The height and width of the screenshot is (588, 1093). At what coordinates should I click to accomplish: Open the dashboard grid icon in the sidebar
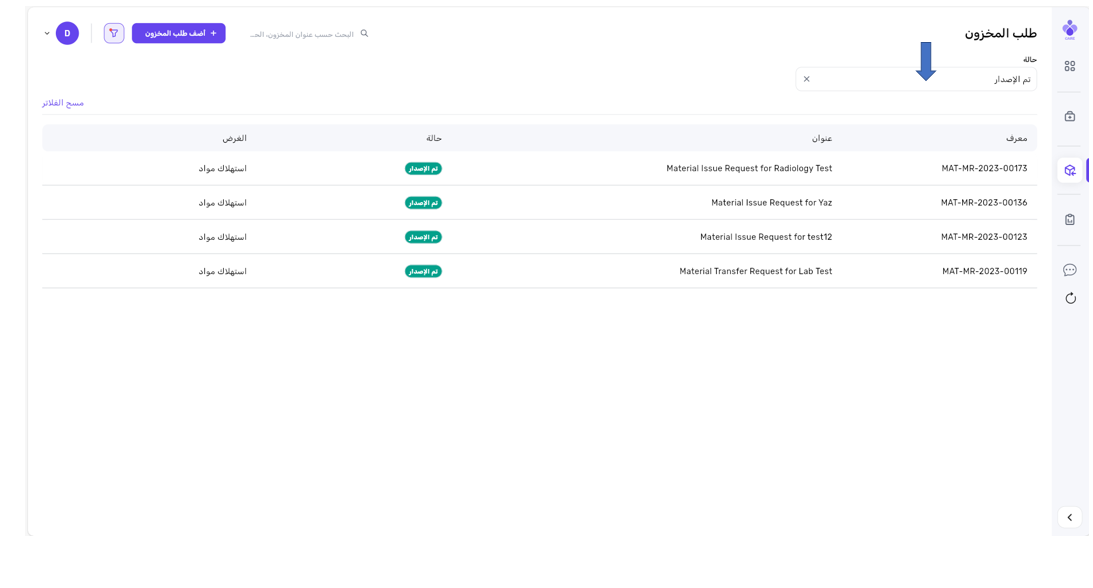coord(1069,66)
